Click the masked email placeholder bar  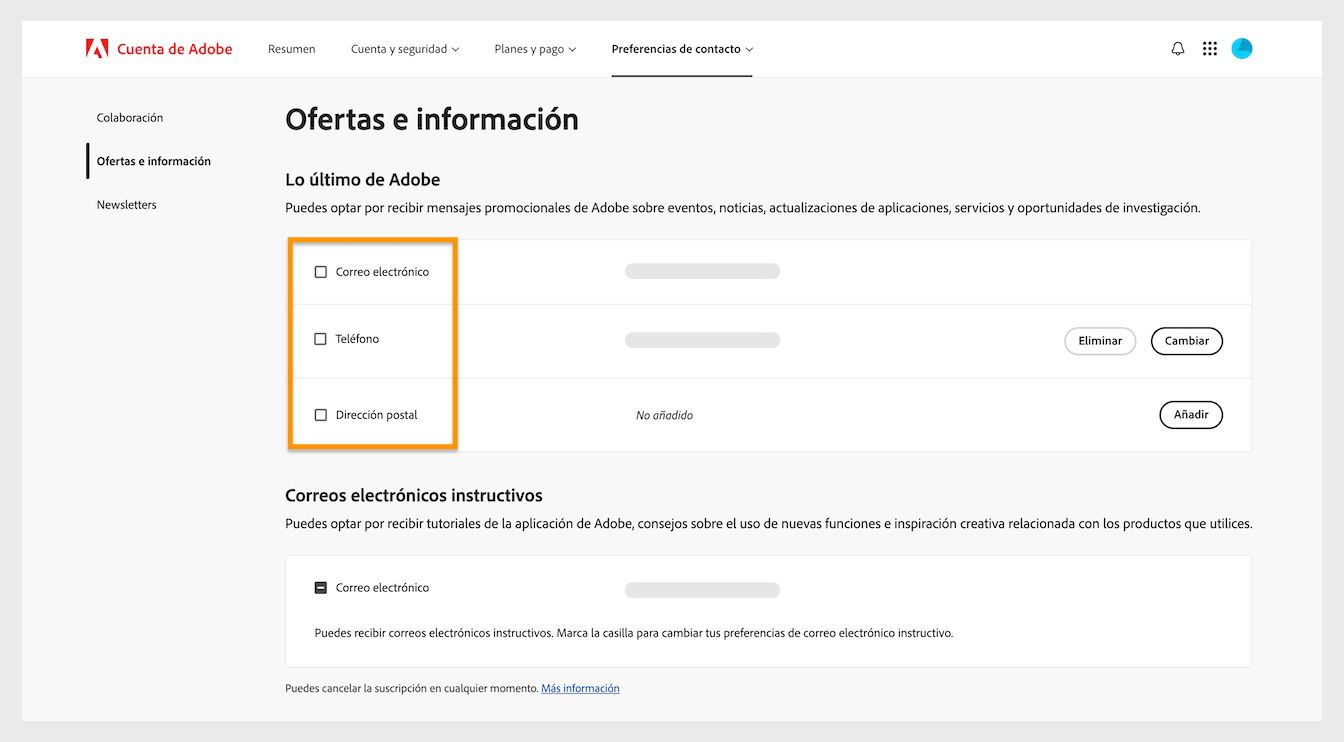pyautogui.click(x=702, y=271)
